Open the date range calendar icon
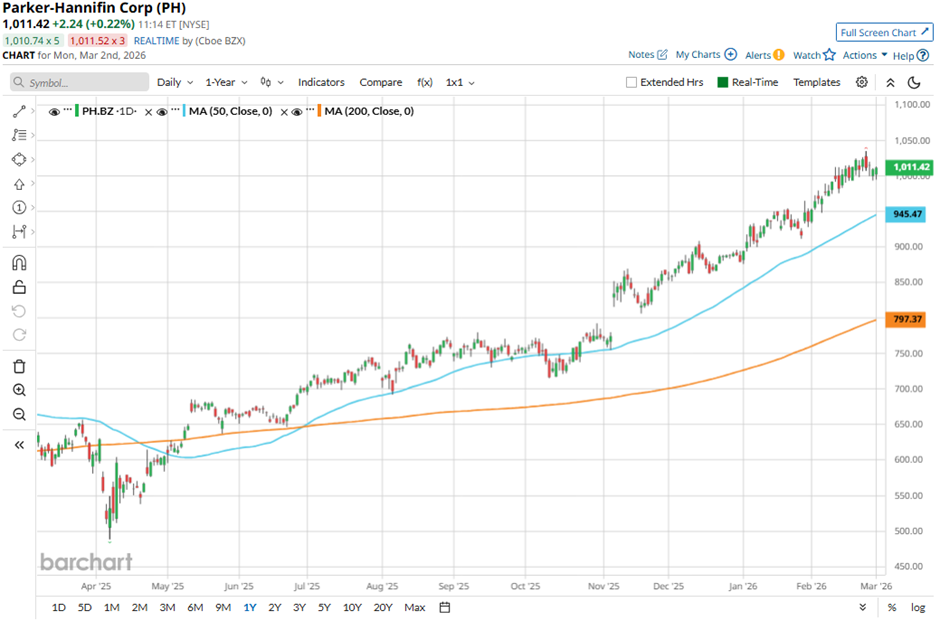The width and height of the screenshot is (940, 621). [445, 607]
